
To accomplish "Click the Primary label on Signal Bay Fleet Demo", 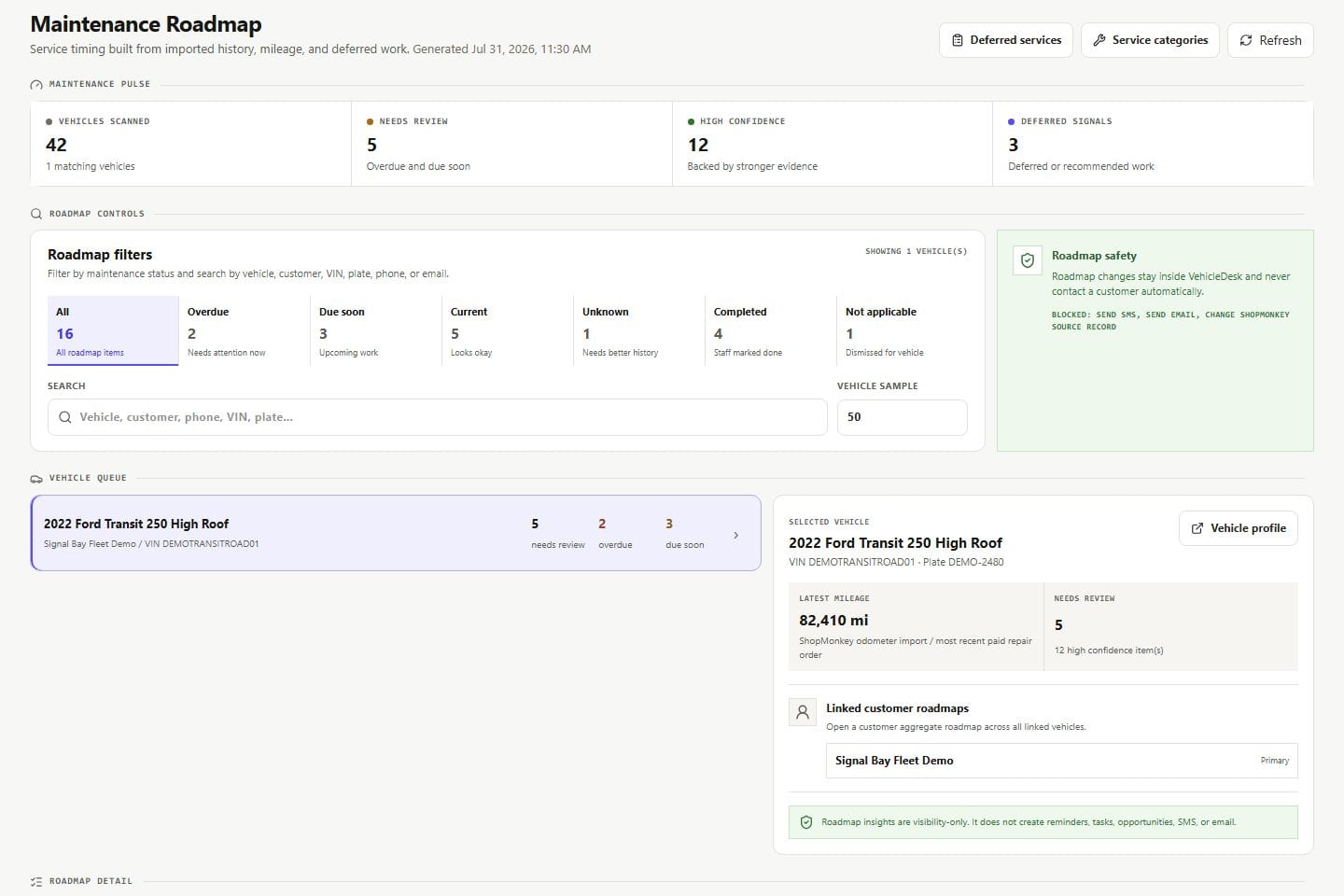I will click(x=1275, y=761).
